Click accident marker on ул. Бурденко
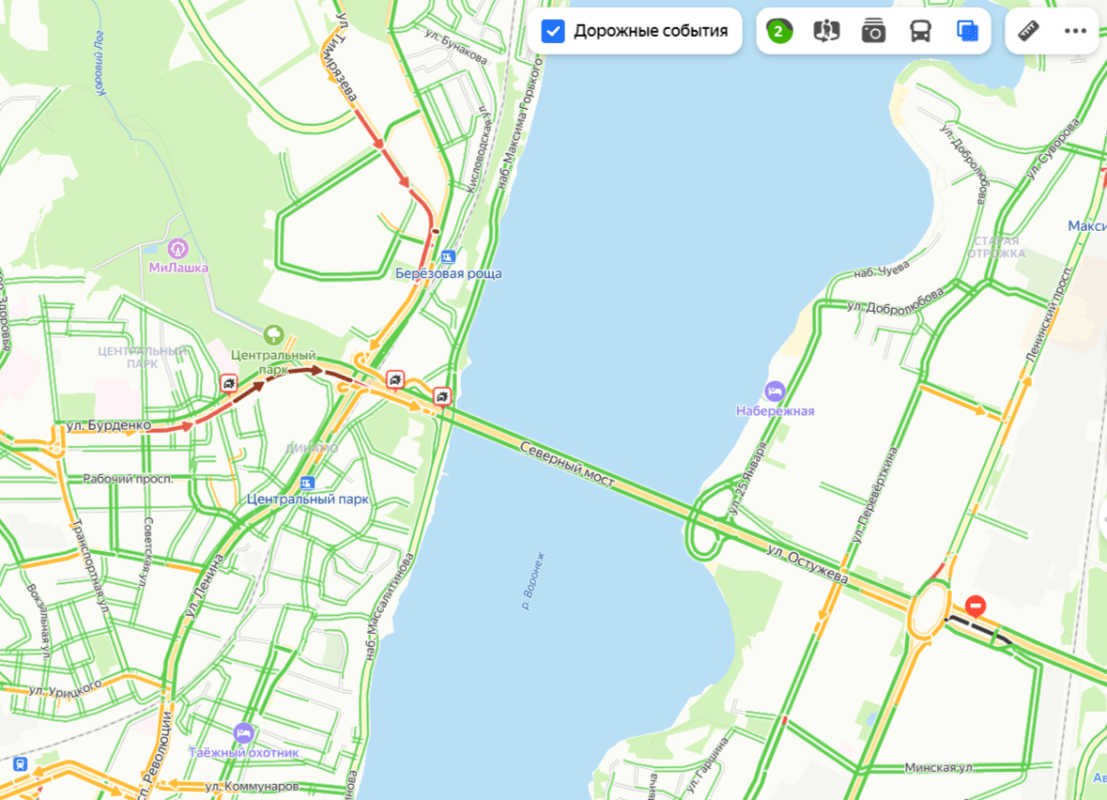 [229, 383]
